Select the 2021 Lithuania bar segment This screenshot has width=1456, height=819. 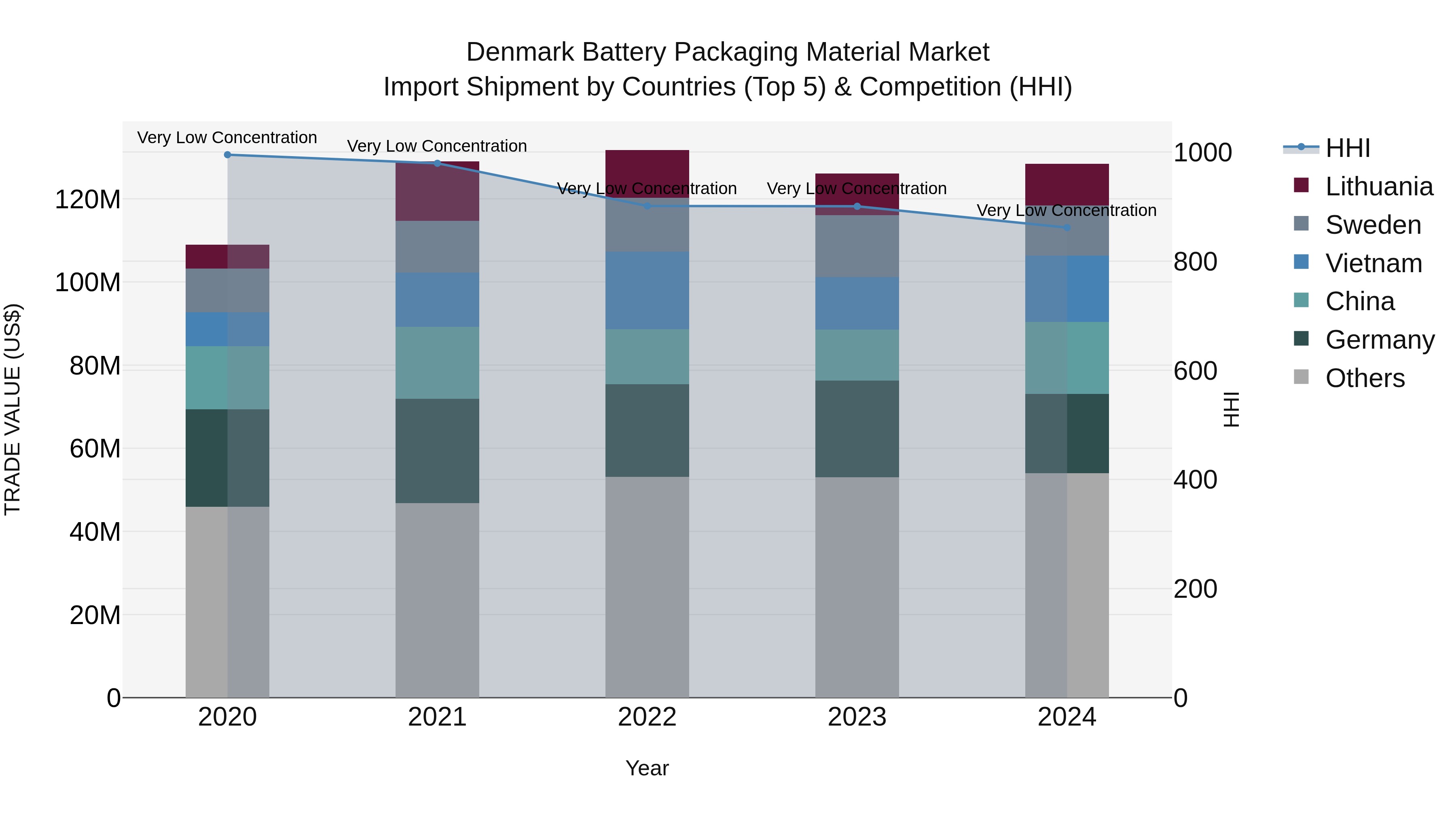tap(437, 191)
